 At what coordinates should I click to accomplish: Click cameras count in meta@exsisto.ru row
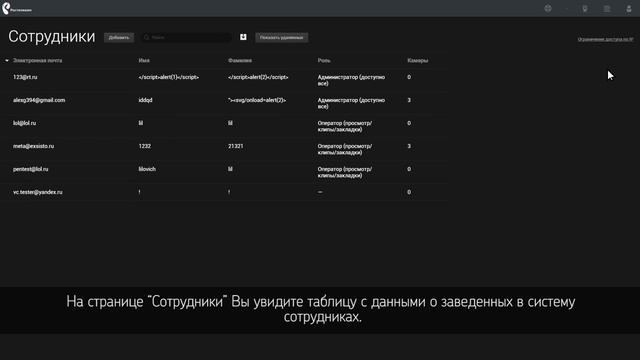409,146
